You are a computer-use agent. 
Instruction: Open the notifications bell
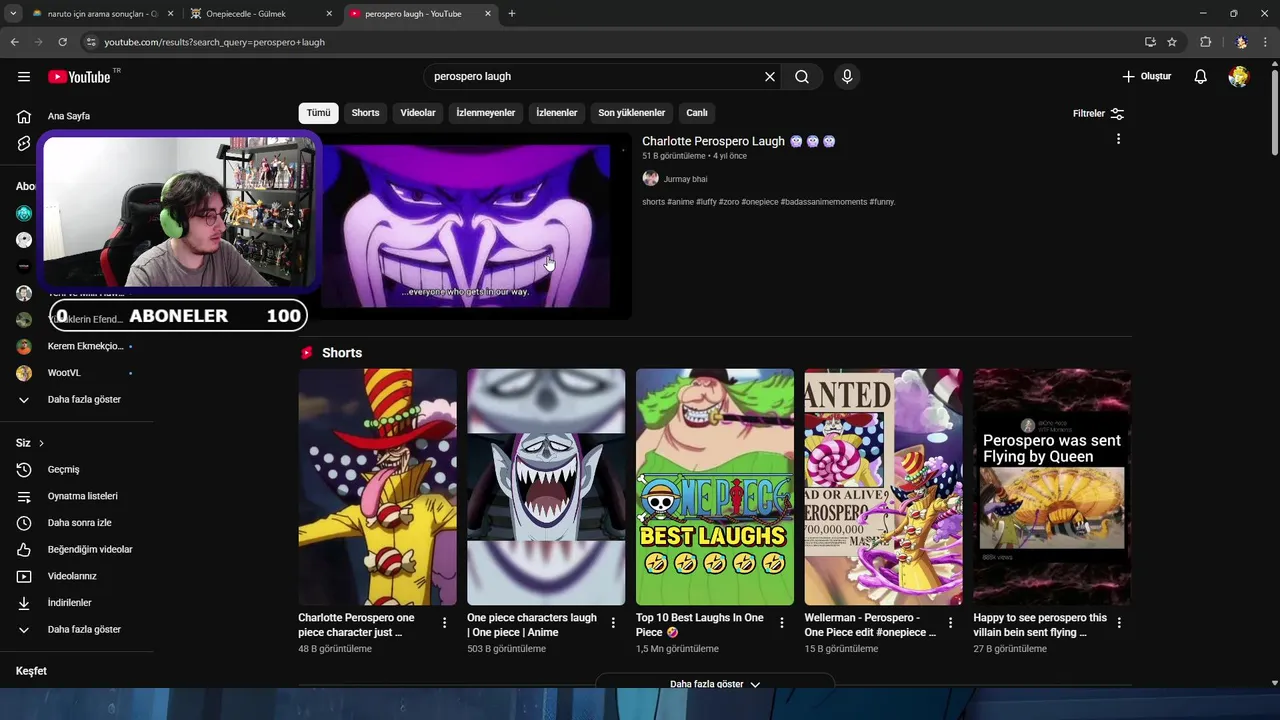click(1201, 77)
